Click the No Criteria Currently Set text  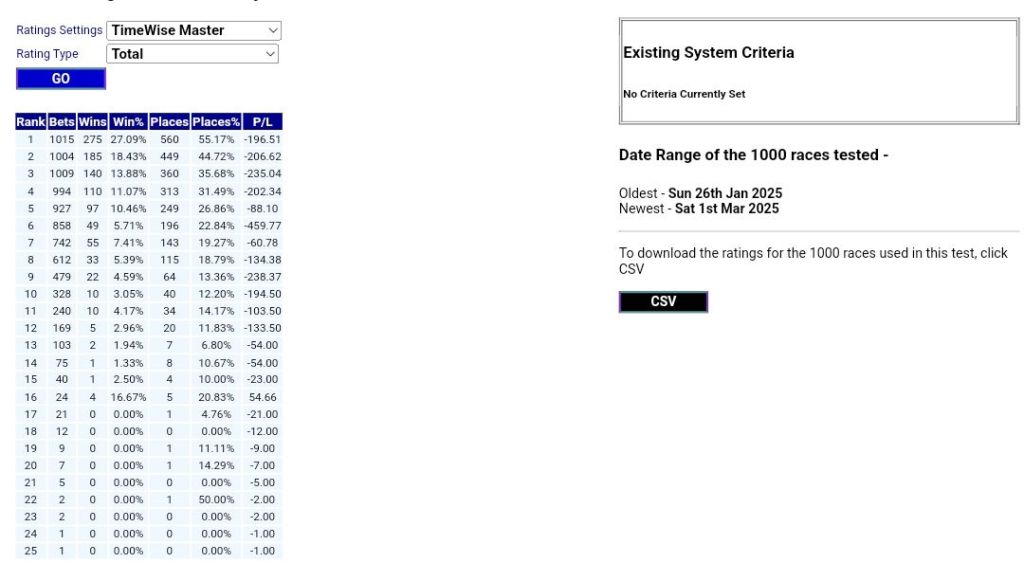684,94
